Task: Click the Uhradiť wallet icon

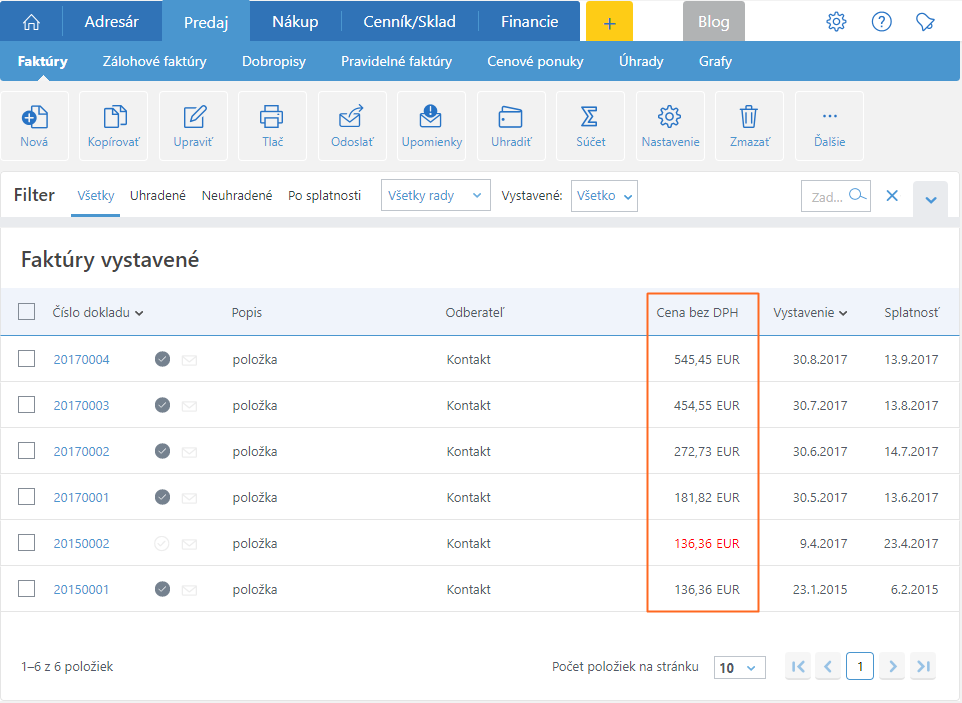Action: click(x=511, y=117)
